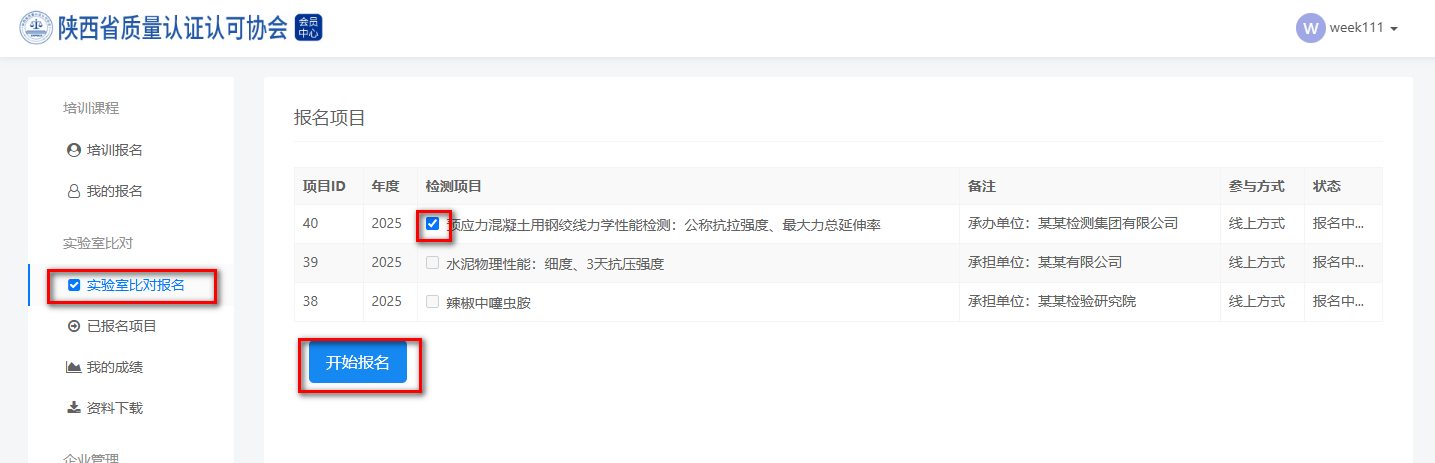Click the 辣椒中噻虫胺 project name
Viewport: 1435px width, 463px height.
point(488,303)
